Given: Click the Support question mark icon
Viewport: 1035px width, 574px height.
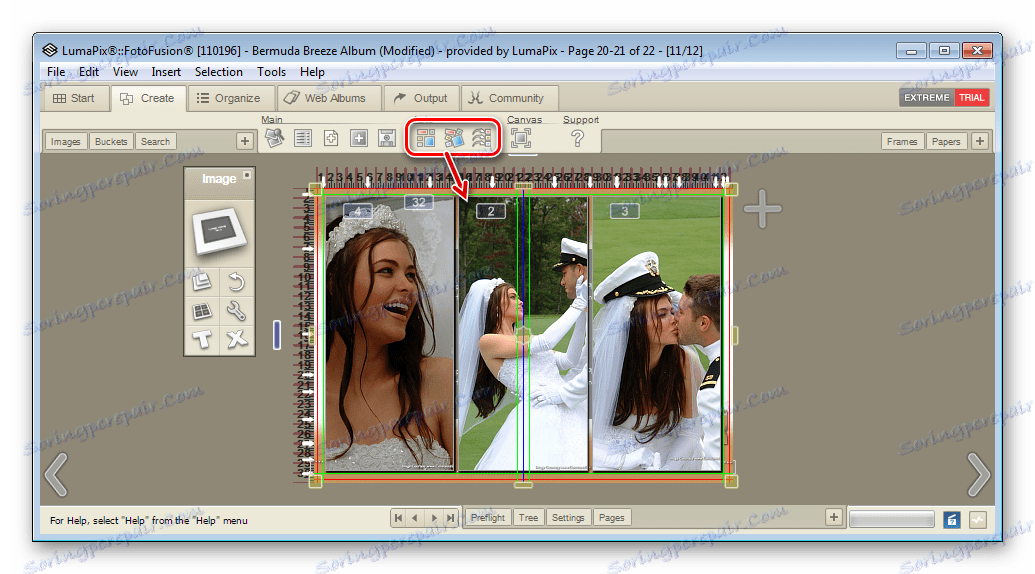Looking at the screenshot, I should [x=577, y=139].
